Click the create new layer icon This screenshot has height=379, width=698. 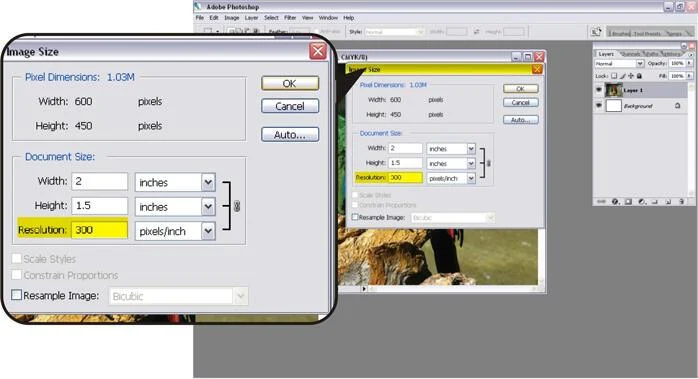click(668, 201)
